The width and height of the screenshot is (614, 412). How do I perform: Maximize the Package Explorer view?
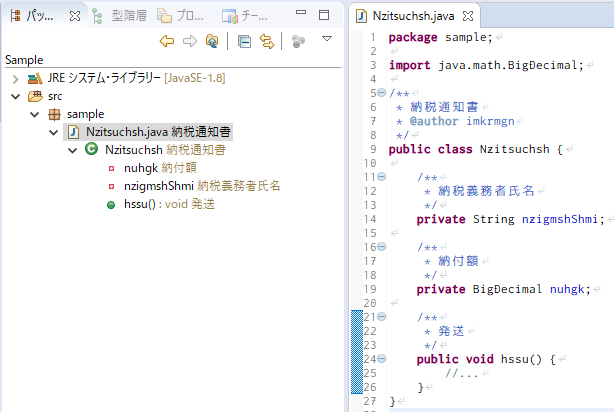pos(324,15)
